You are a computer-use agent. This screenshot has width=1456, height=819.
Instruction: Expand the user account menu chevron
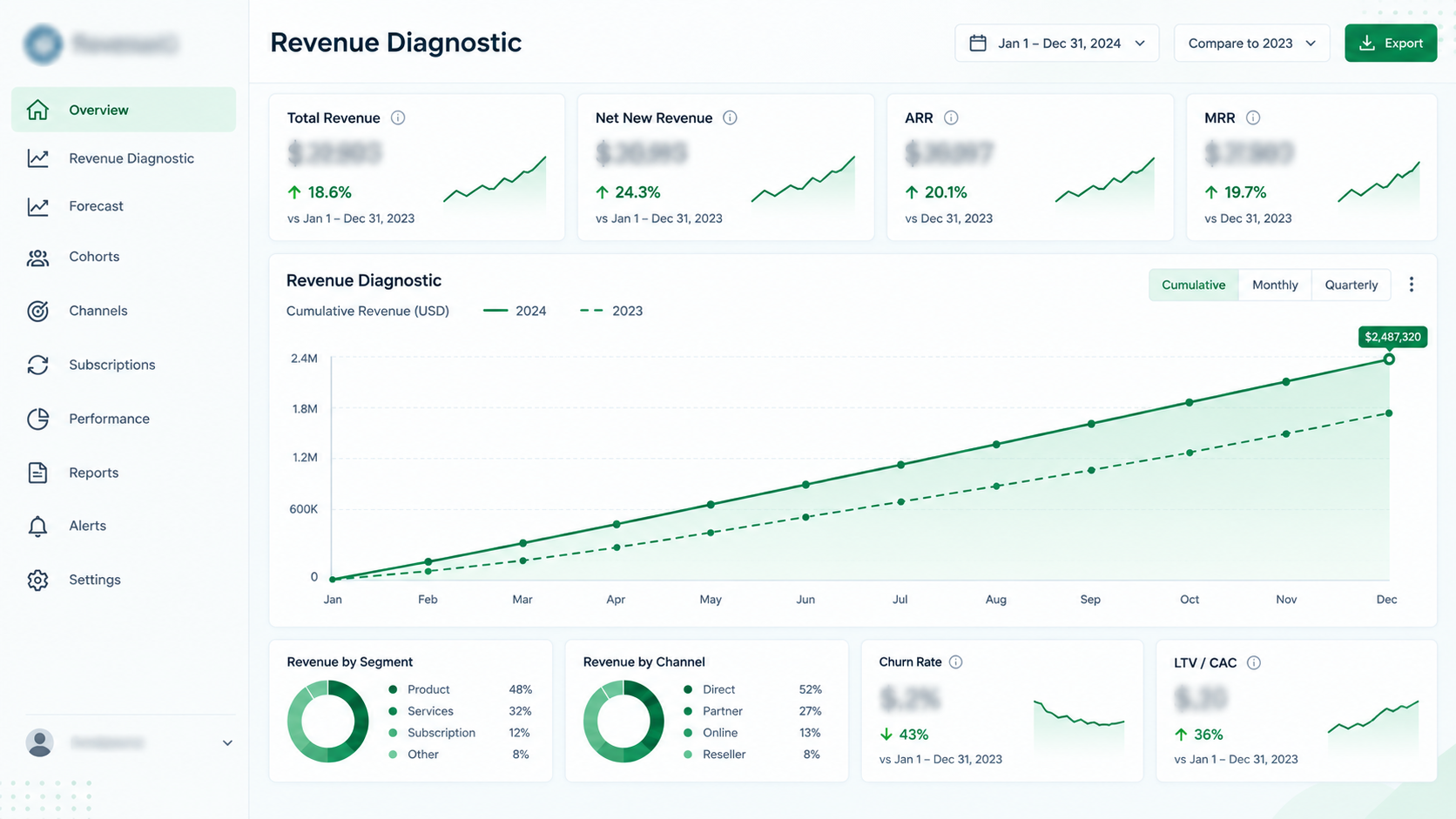227,743
